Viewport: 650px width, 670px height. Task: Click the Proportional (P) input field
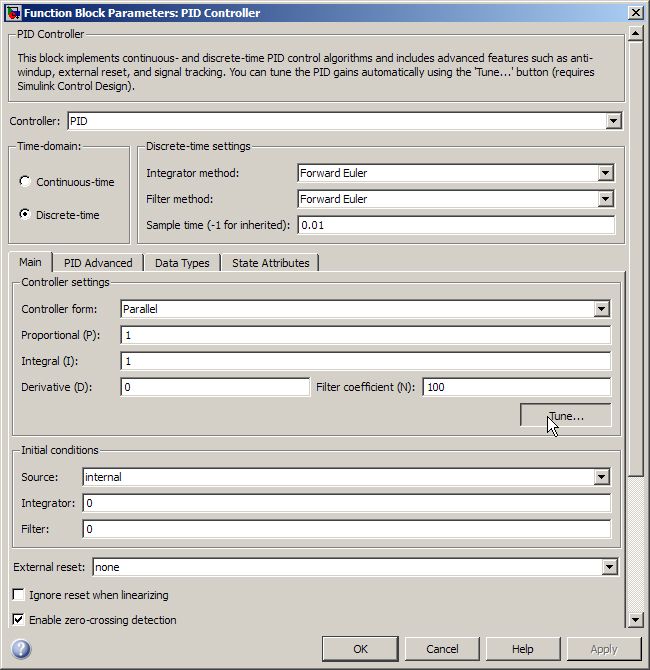365,335
